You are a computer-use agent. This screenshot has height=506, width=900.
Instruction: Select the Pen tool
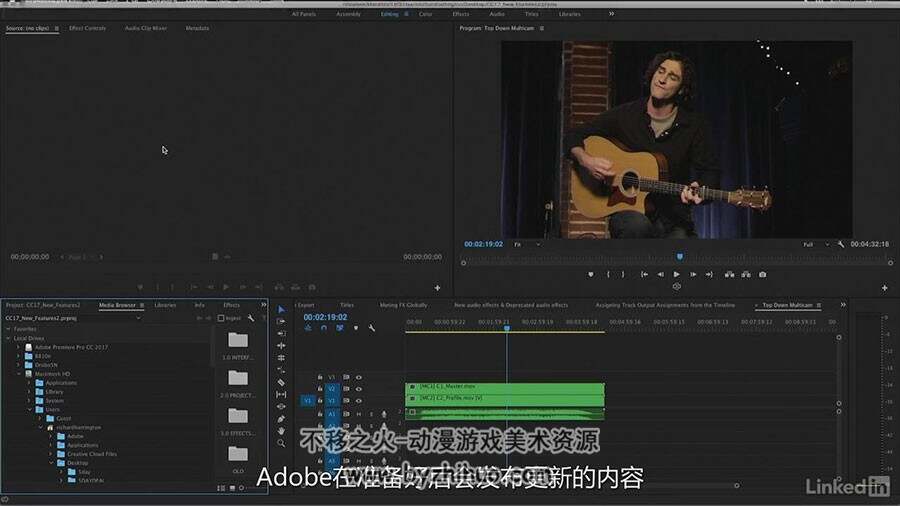point(281,419)
